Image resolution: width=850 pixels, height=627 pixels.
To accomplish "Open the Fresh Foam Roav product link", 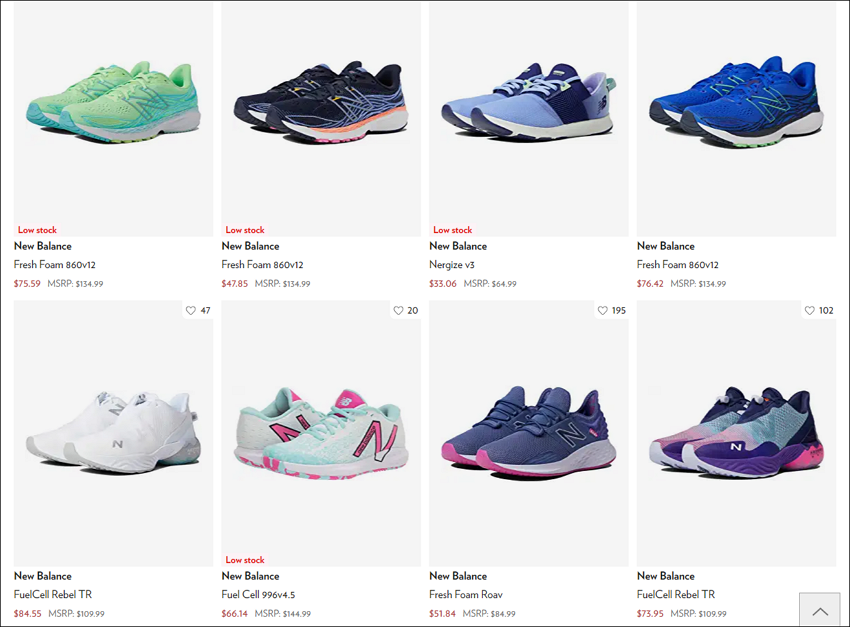I will coord(466,594).
